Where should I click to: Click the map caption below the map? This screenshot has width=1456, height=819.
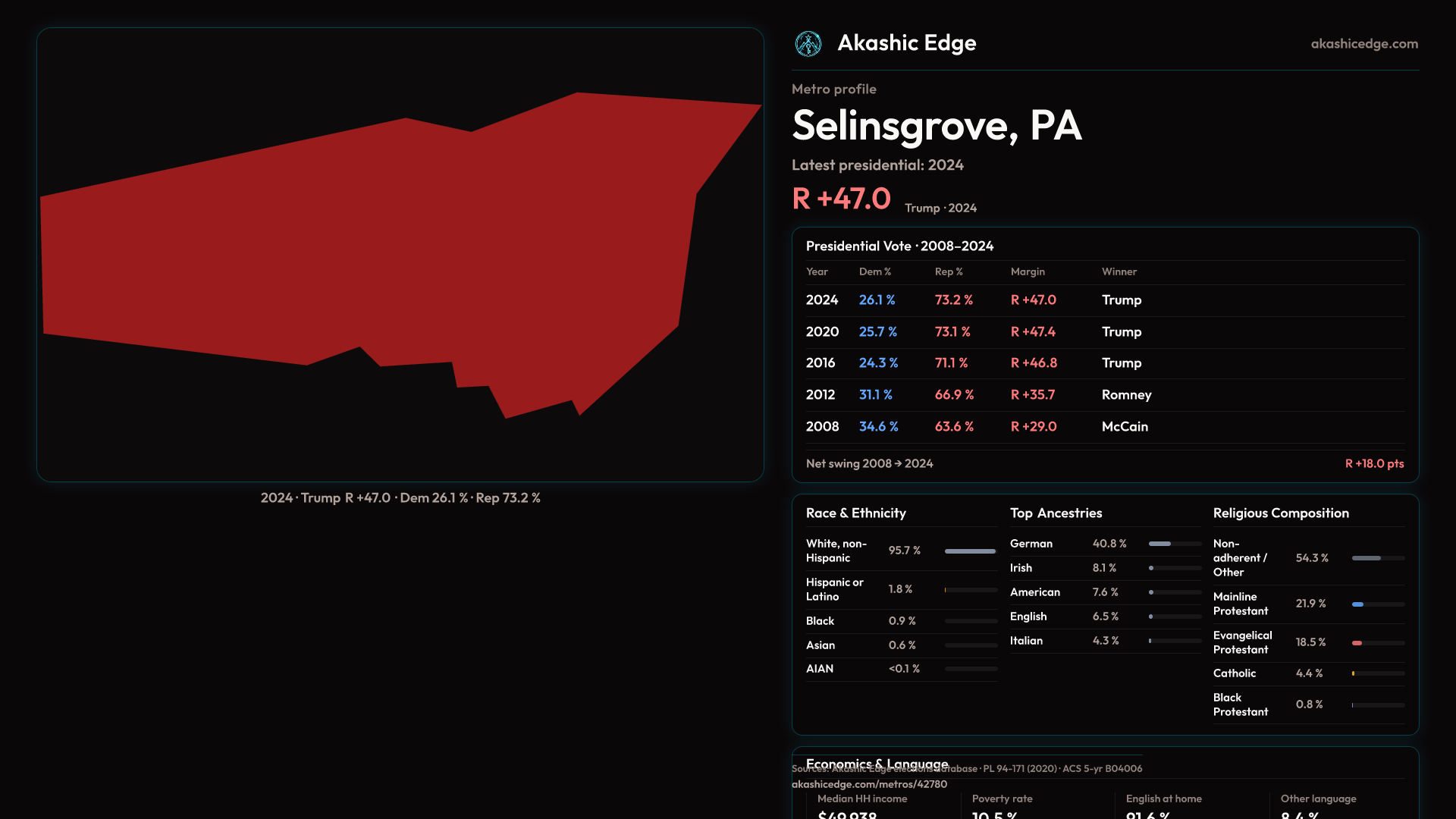click(x=400, y=498)
